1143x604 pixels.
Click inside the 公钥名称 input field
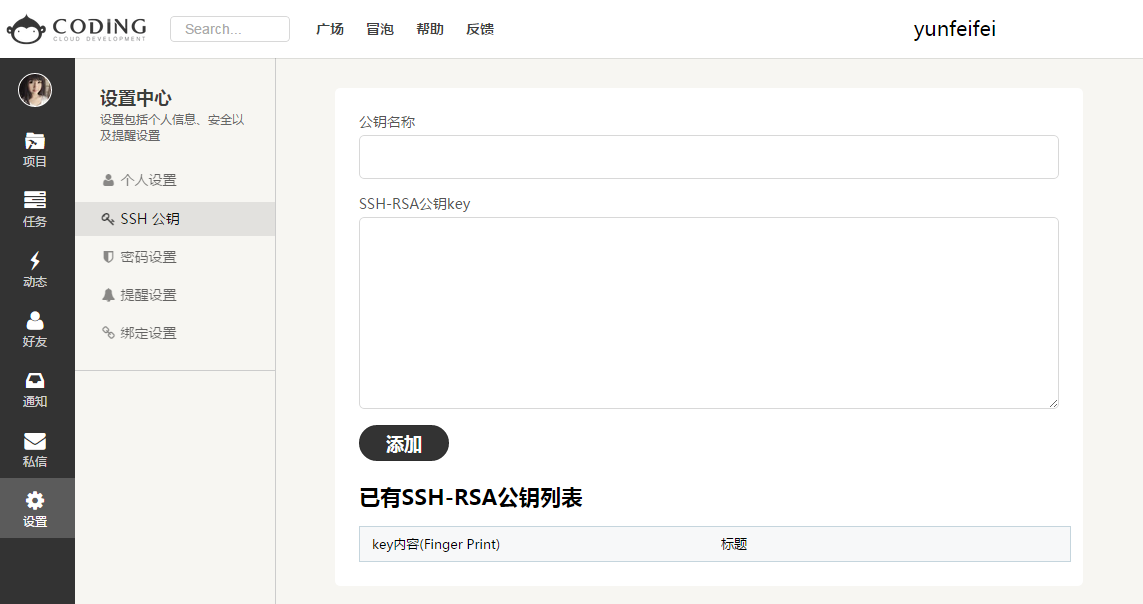coord(708,157)
